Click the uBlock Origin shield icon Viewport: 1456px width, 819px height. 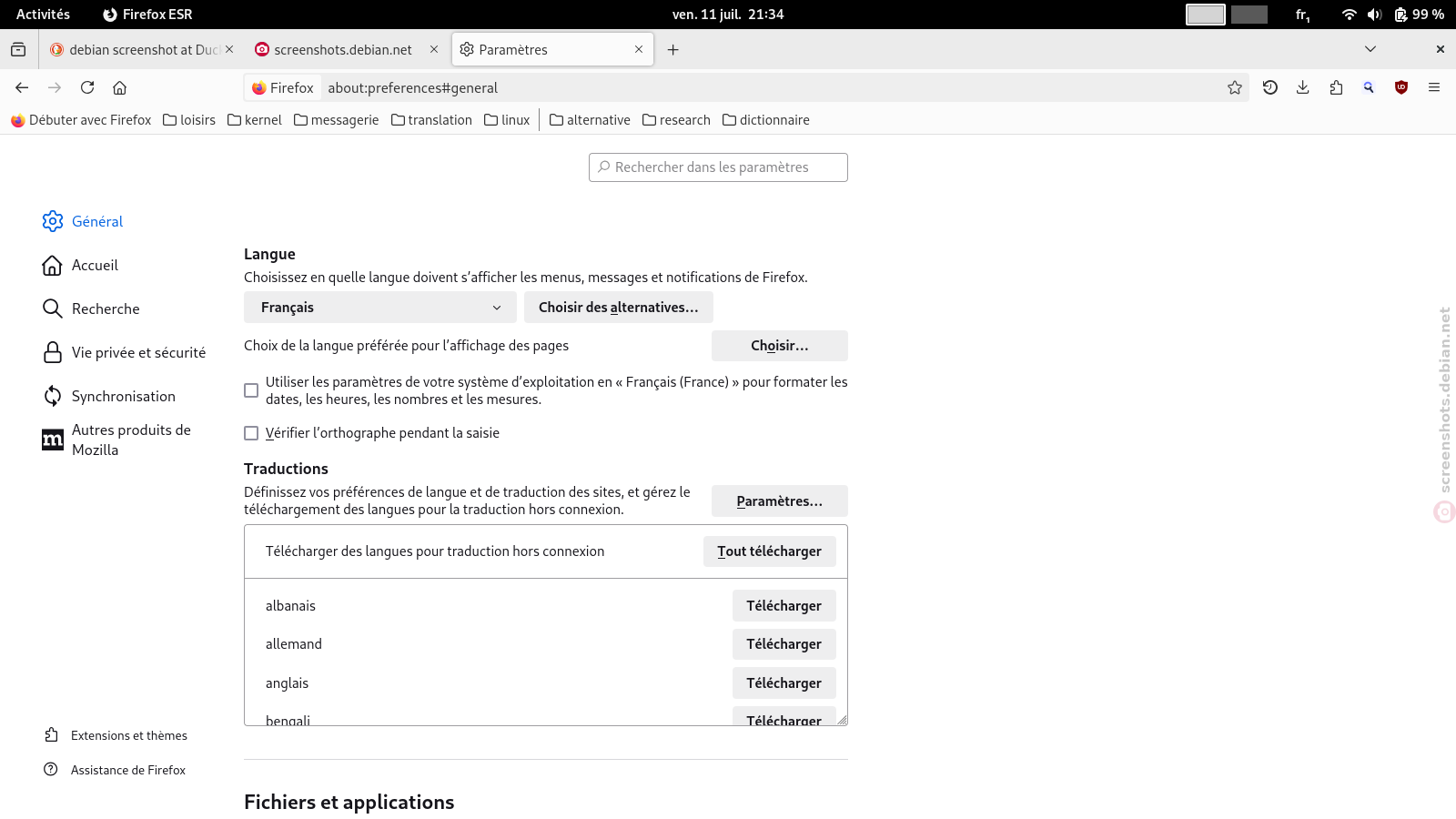point(1401,87)
